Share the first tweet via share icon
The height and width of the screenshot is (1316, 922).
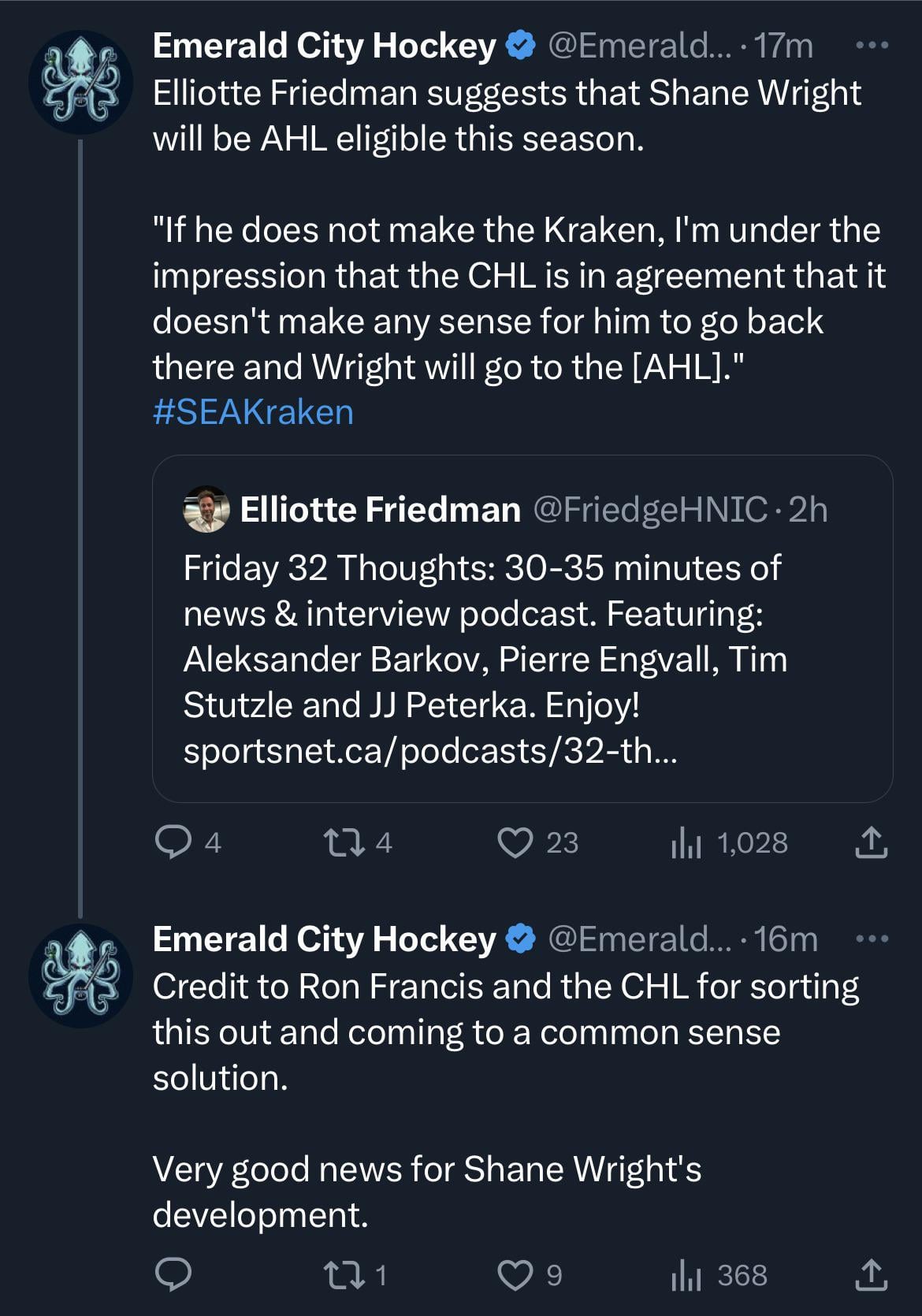(871, 842)
